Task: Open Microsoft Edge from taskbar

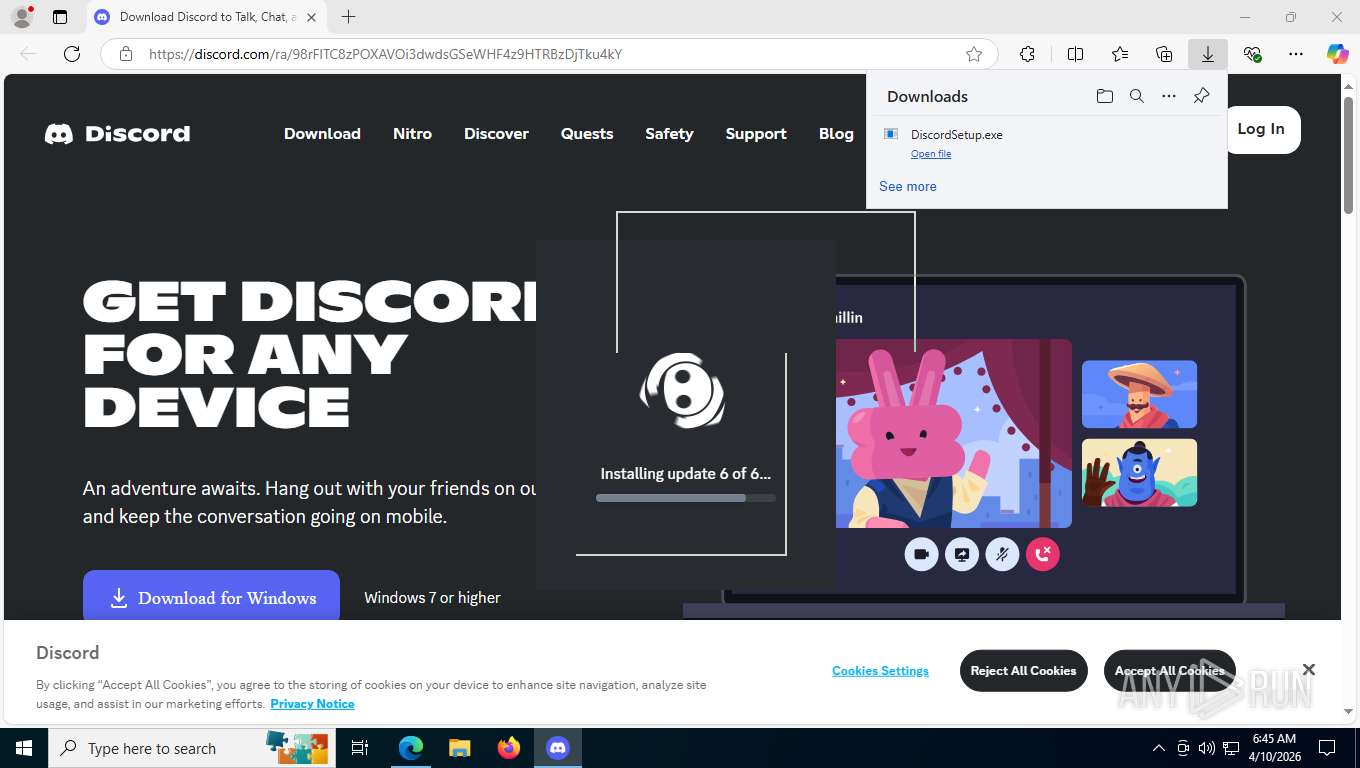Action: tap(411, 748)
